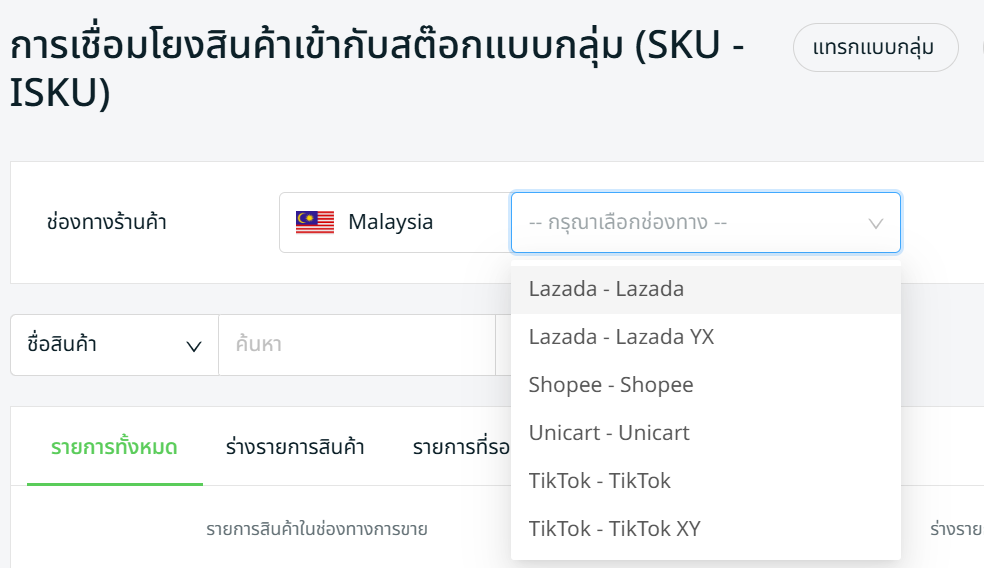Click the ค้นหา search input field
Viewport: 984px width, 568px height.
(356, 345)
